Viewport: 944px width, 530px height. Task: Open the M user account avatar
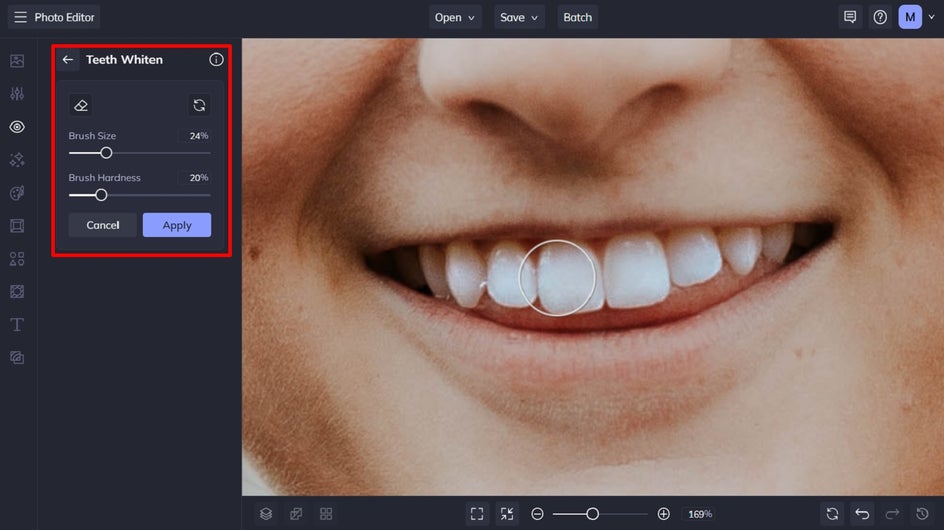pyautogui.click(x=910, y=17)
